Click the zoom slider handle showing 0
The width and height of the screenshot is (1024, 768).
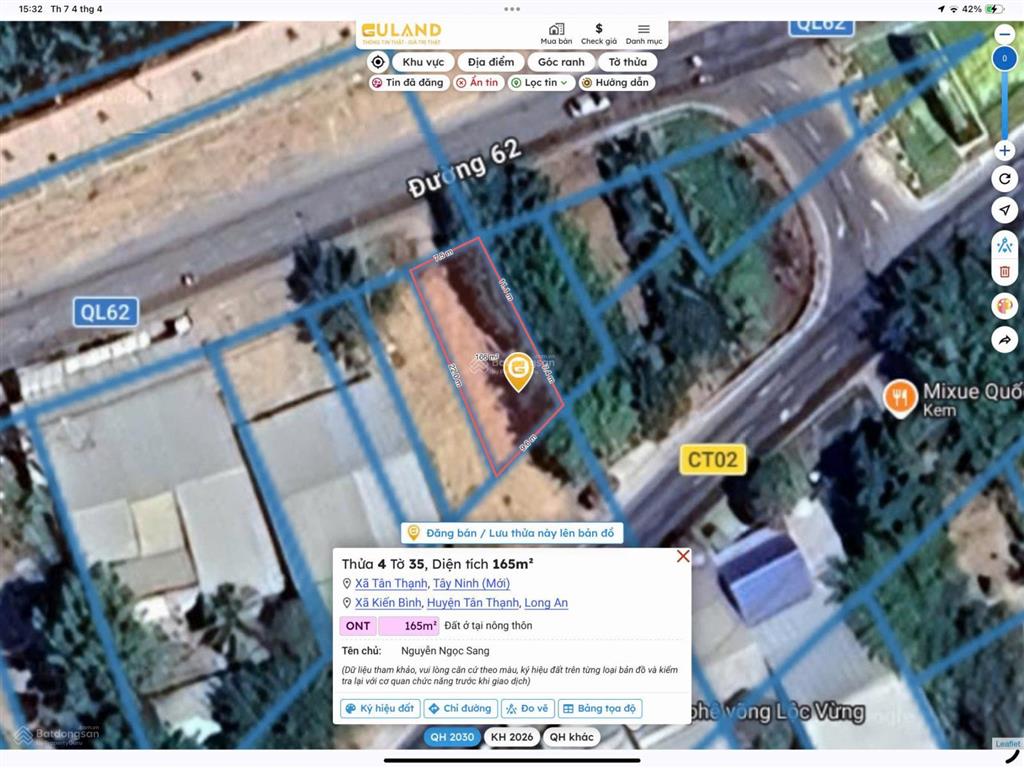pos(1004,58)
